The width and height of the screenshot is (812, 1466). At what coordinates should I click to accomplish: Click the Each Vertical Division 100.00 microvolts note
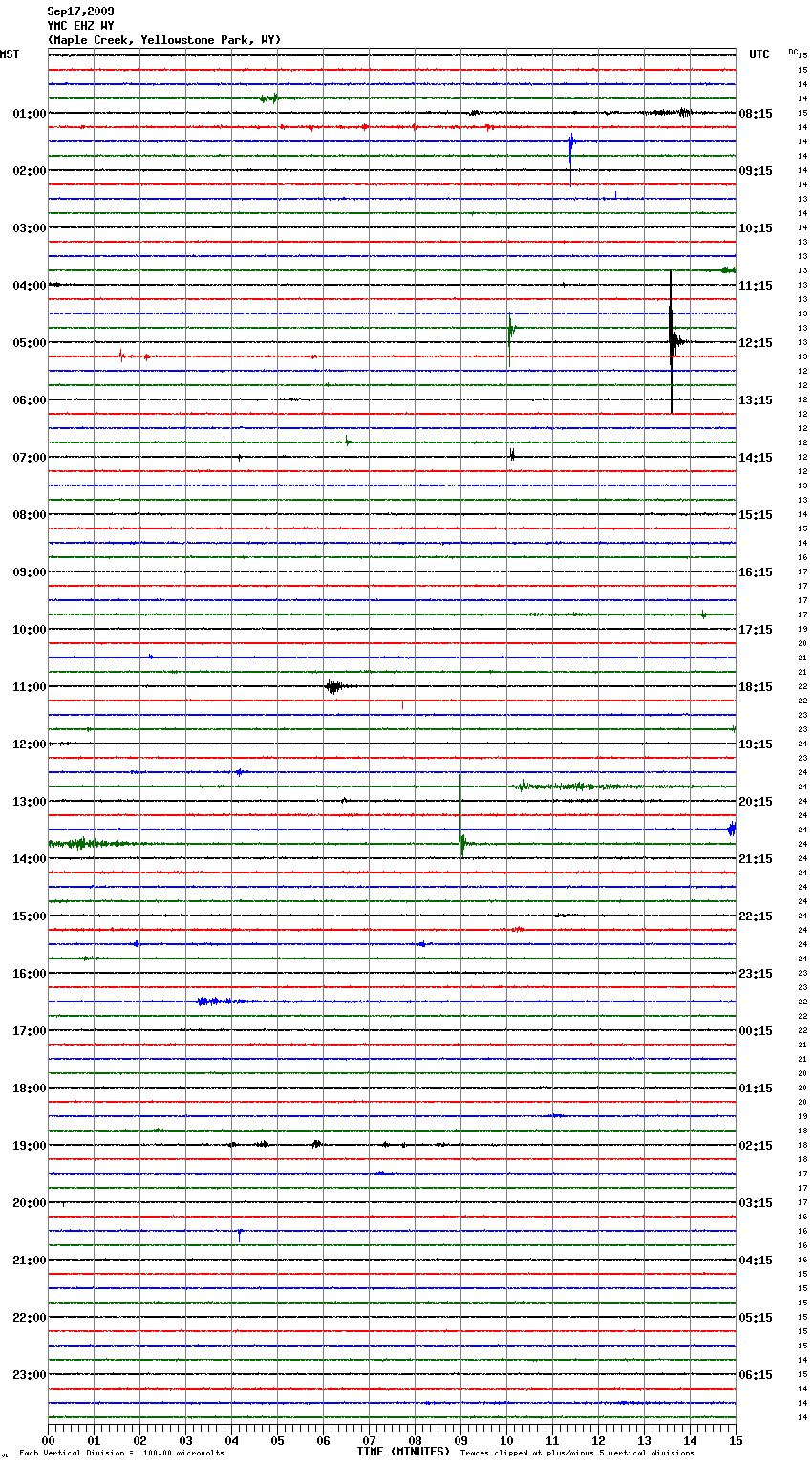121,1453
